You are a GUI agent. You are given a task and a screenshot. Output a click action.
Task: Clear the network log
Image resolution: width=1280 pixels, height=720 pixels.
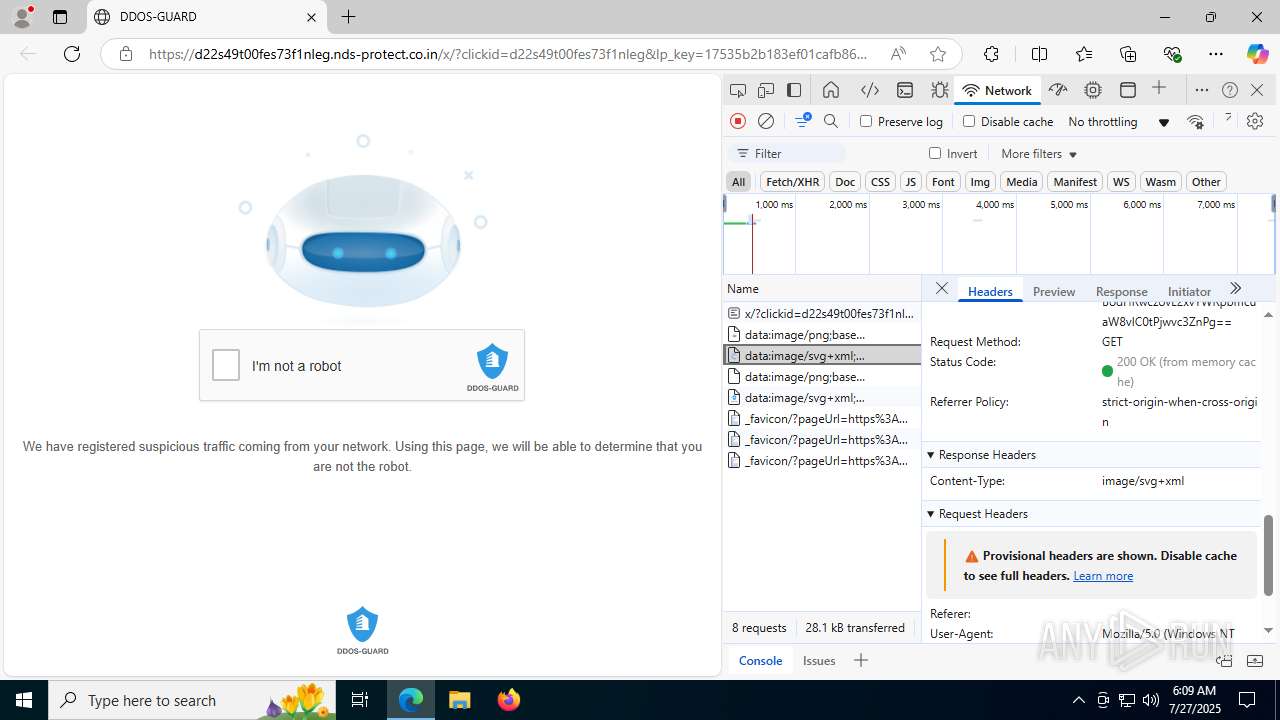(766, 121)
